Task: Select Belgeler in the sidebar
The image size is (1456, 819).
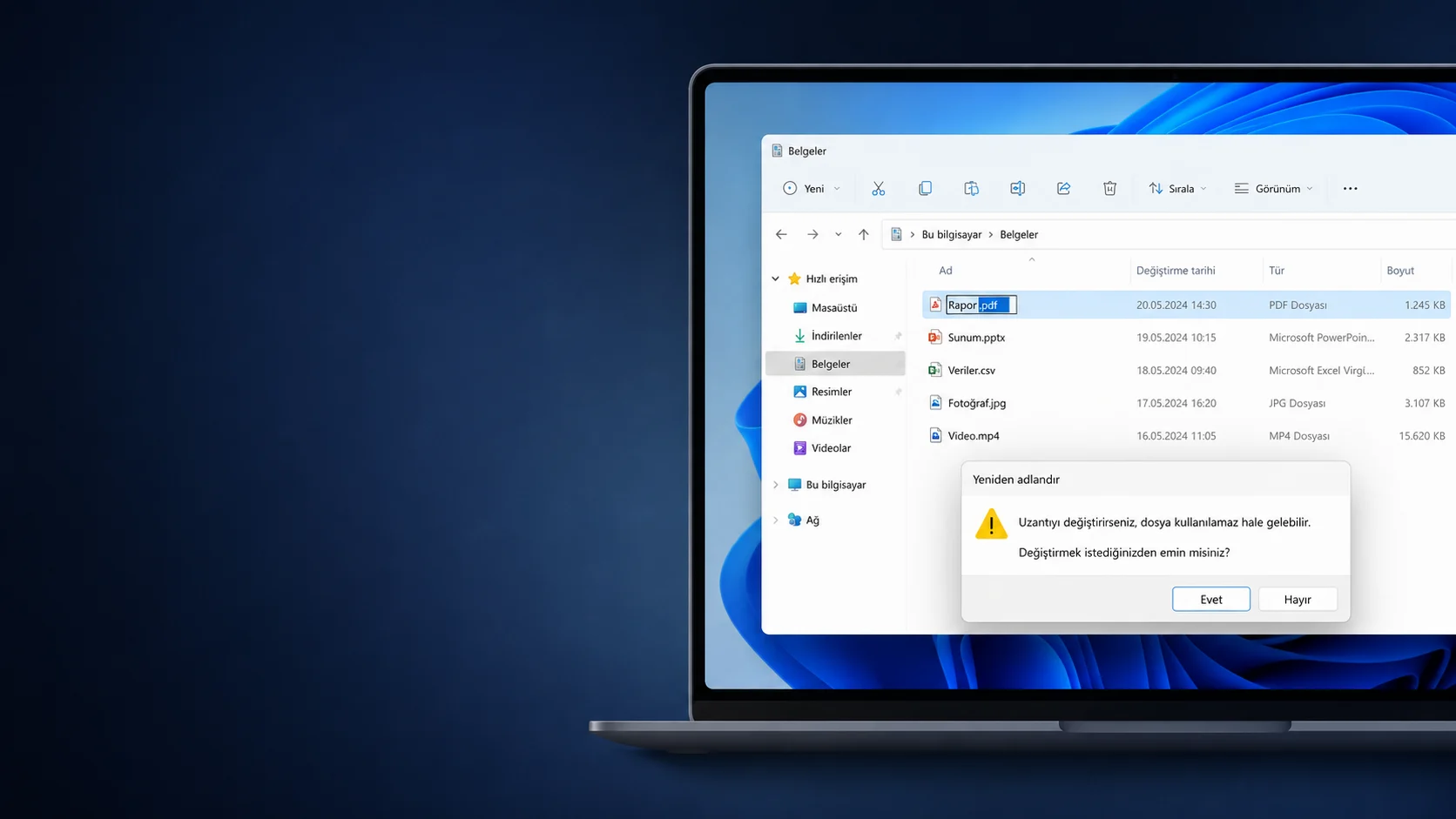Action: coord(835,364)
